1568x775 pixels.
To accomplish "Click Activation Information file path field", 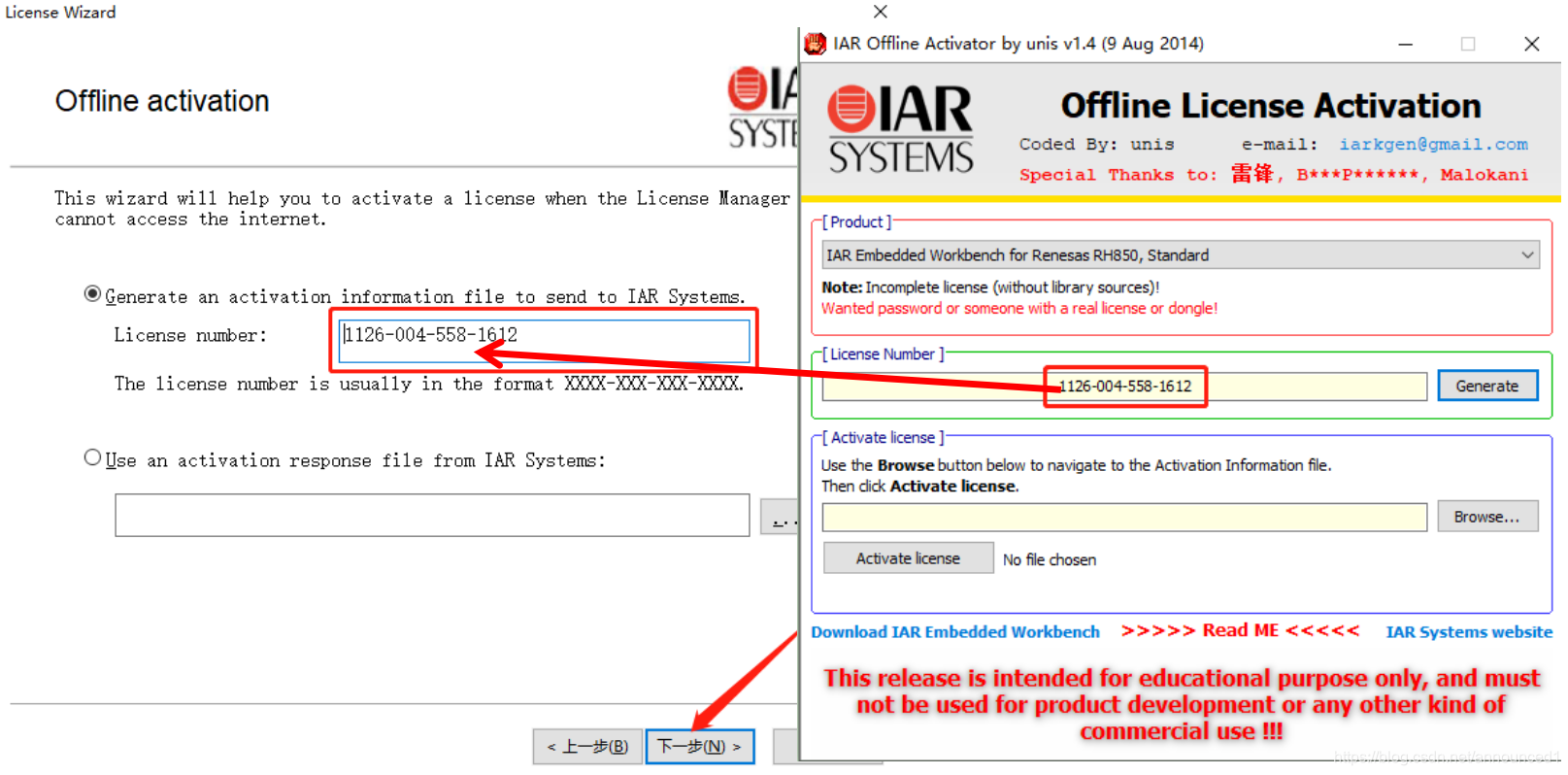I will tap(1124, 517).
